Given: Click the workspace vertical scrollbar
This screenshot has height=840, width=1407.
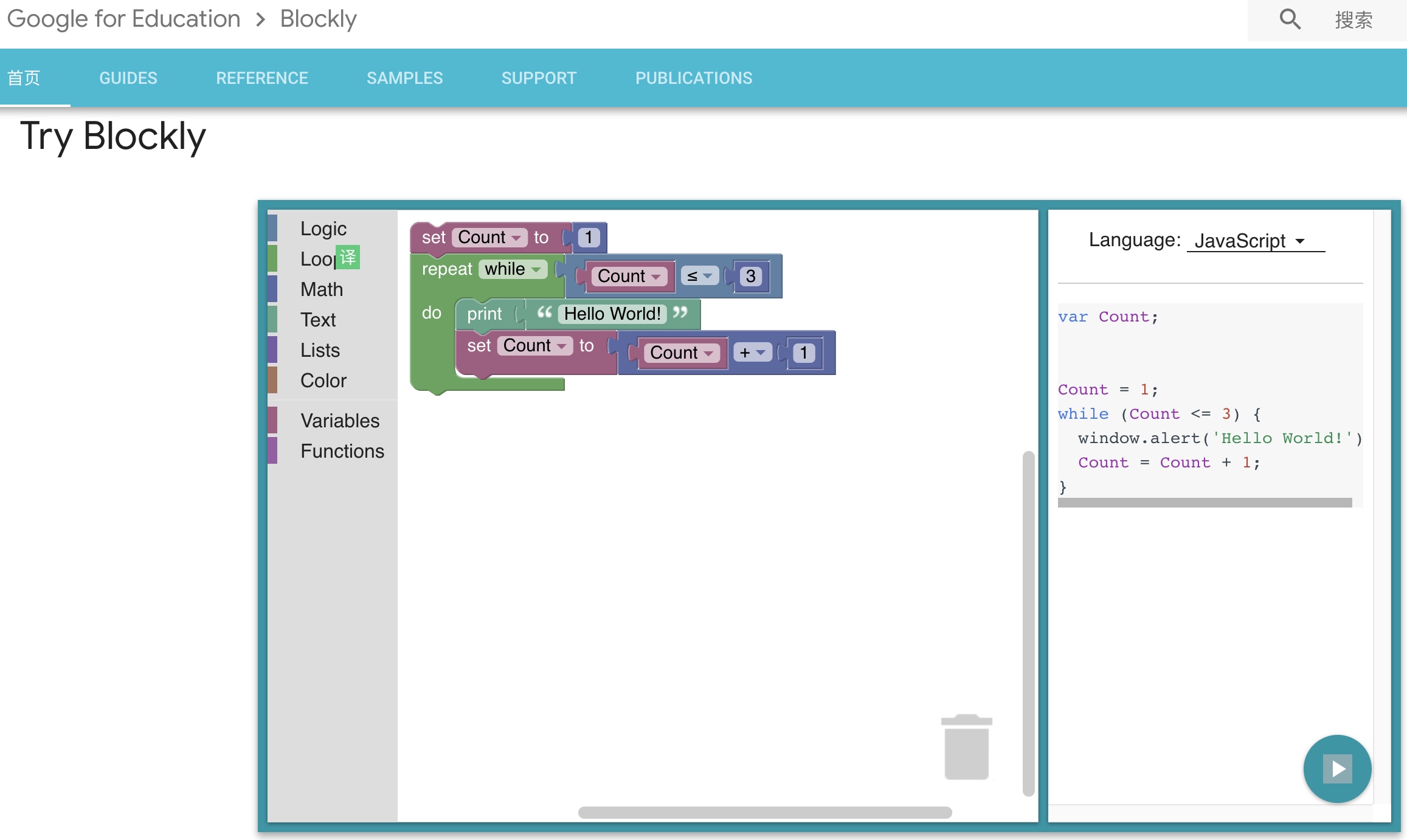Looking at the screenshot, I should click(x=1028, y=623).
